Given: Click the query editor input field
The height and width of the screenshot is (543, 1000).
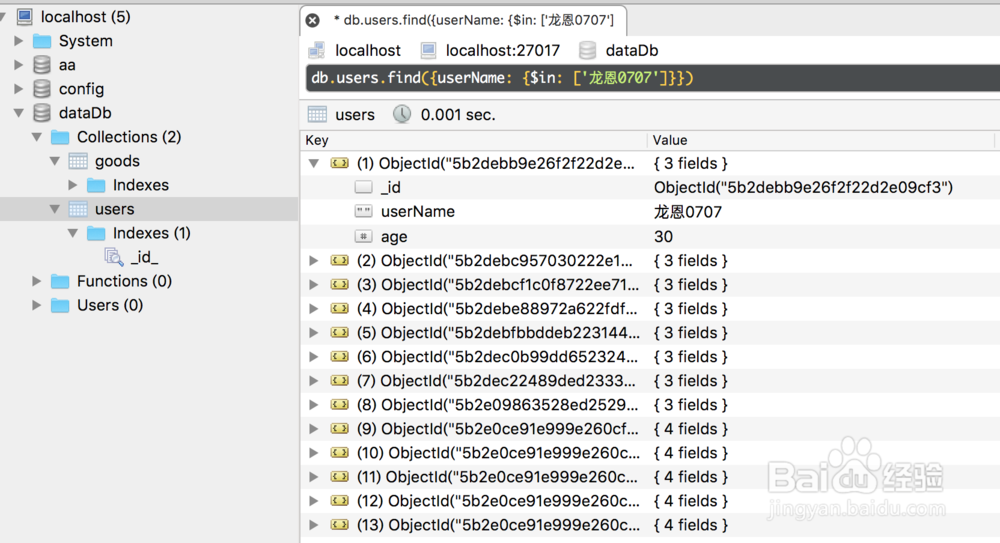Looking at the screenshot, I should (652, 78).
